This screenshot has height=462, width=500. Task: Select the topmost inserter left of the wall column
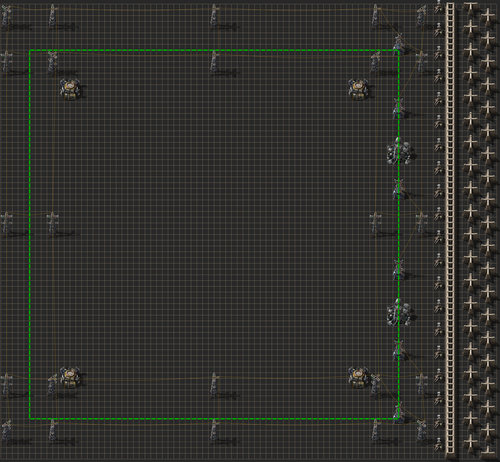click(438, 7)
